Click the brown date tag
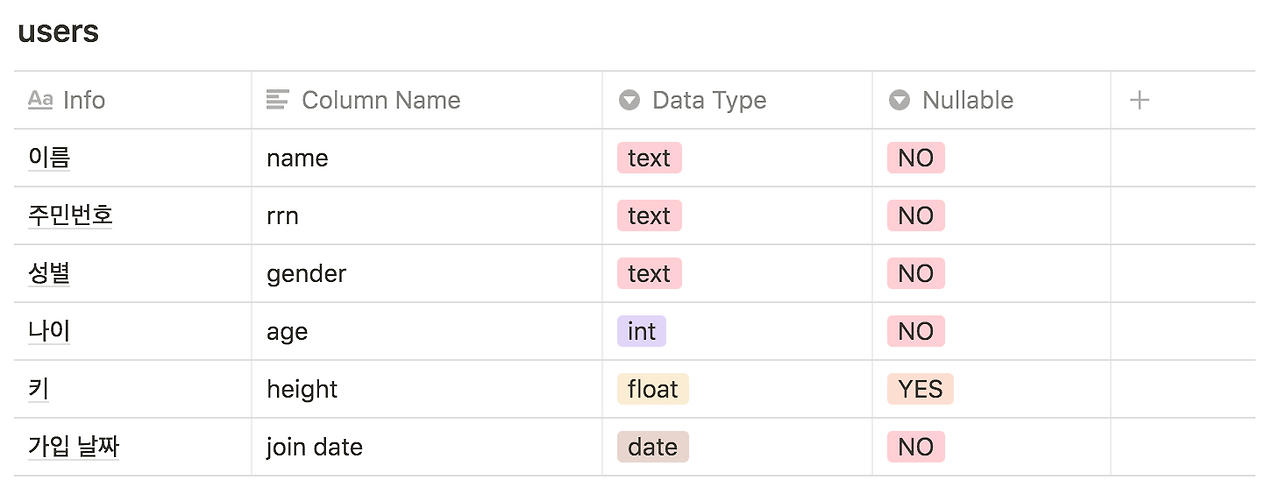 [x=653, y=447]
